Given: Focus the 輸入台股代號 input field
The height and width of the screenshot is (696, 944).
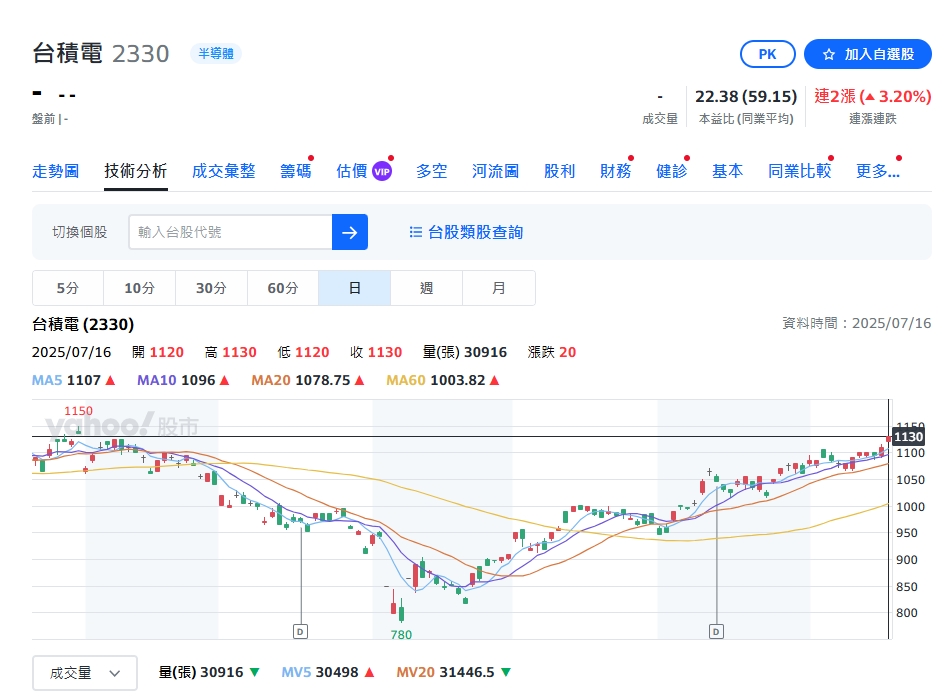Looking at the screenshot, I should tap(231, 232).
